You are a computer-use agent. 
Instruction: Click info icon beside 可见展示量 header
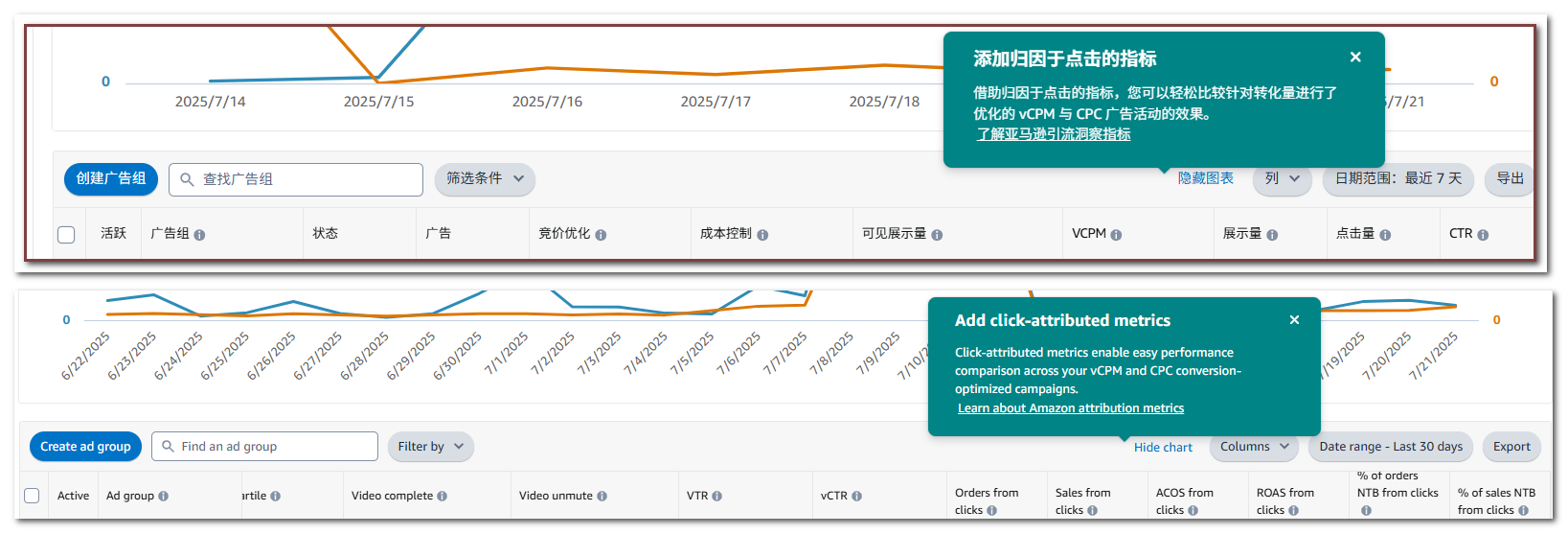[x=937, y=235]
